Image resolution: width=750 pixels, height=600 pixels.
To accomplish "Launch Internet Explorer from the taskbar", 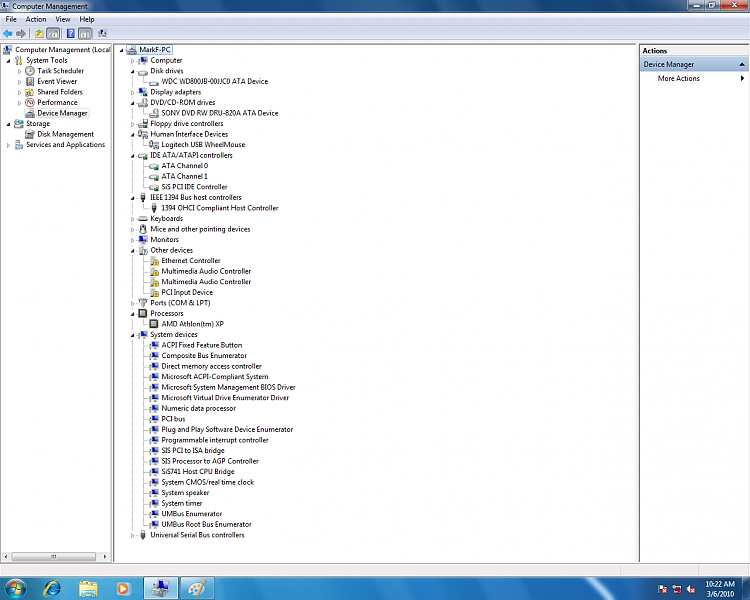I will [52, 589].
